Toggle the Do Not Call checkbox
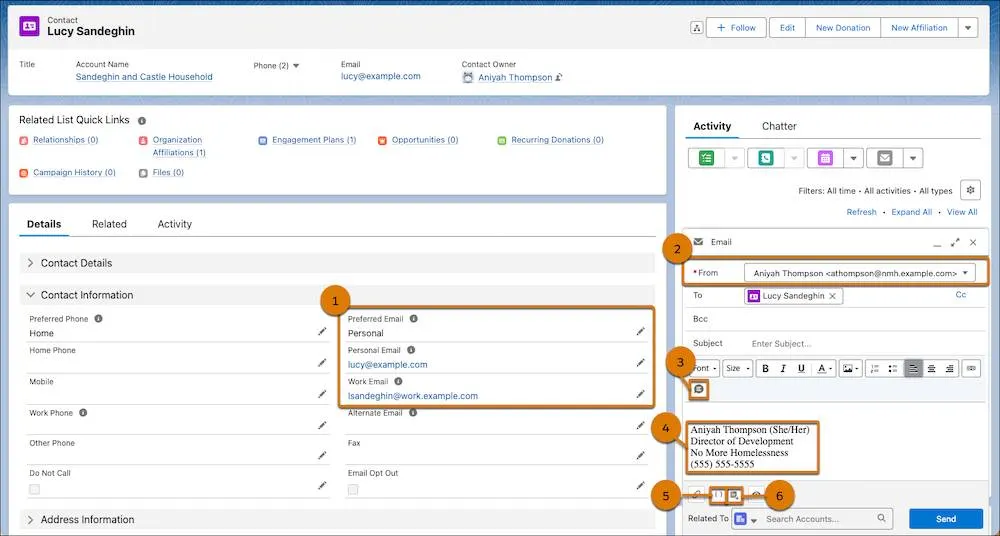The image size is (1000, 536). [x=34, y=489]
